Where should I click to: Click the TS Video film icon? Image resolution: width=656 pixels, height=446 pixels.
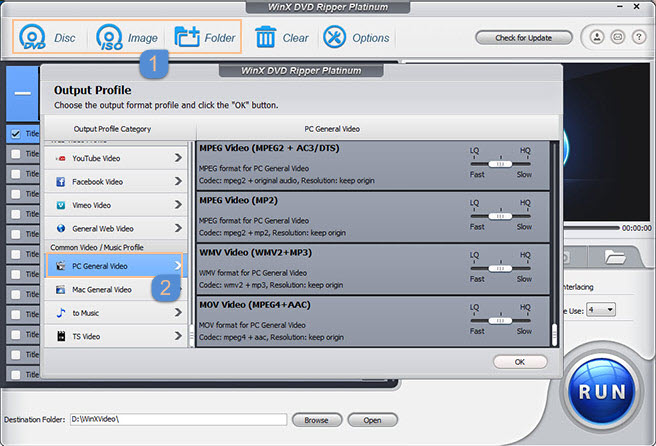pyautogui.click(x=61, y=336)
